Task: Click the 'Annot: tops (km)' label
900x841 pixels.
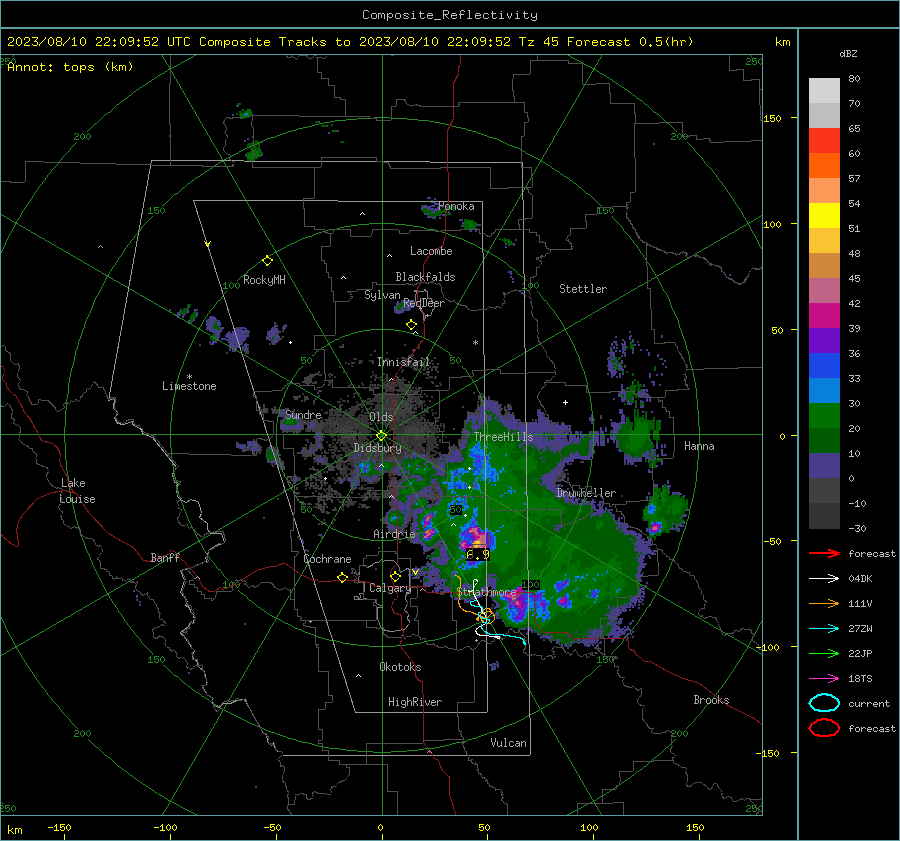Action: tap(70, 67)
